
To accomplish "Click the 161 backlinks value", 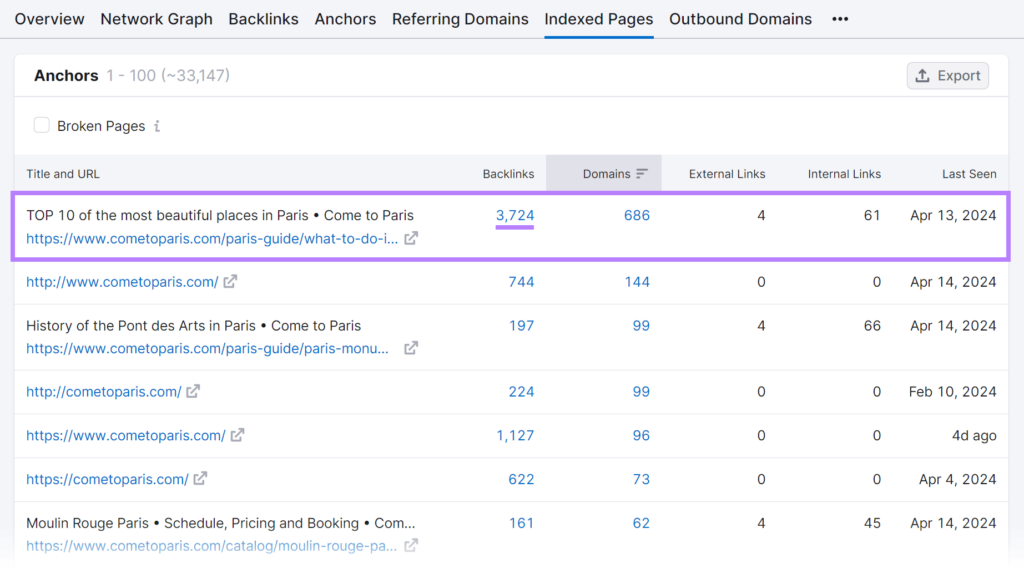I will (x=521, y=523).
